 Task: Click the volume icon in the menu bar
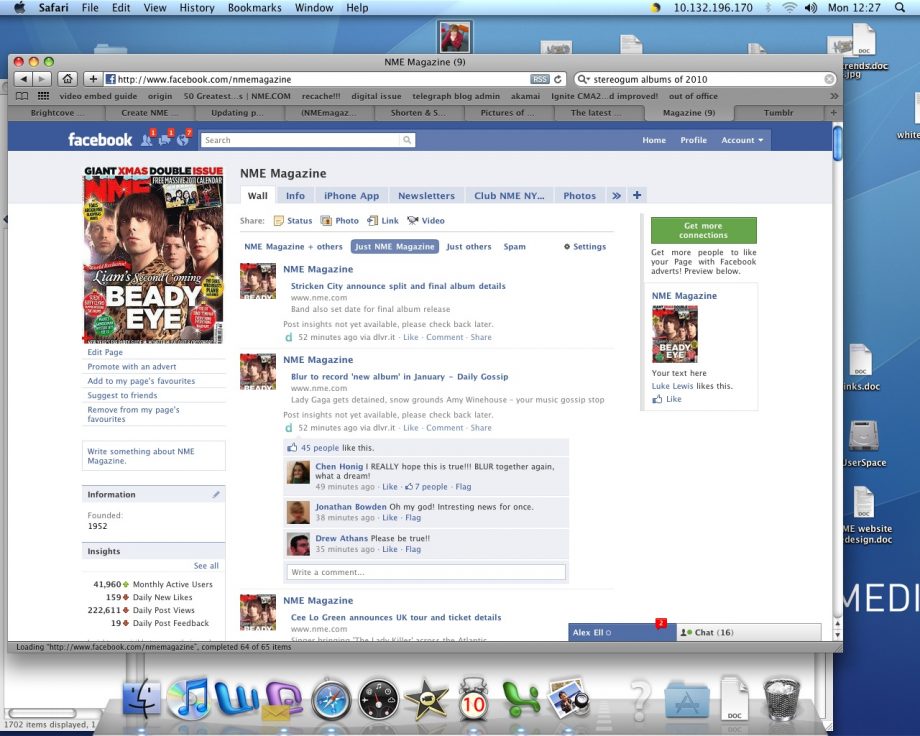[x=811, y=8]
